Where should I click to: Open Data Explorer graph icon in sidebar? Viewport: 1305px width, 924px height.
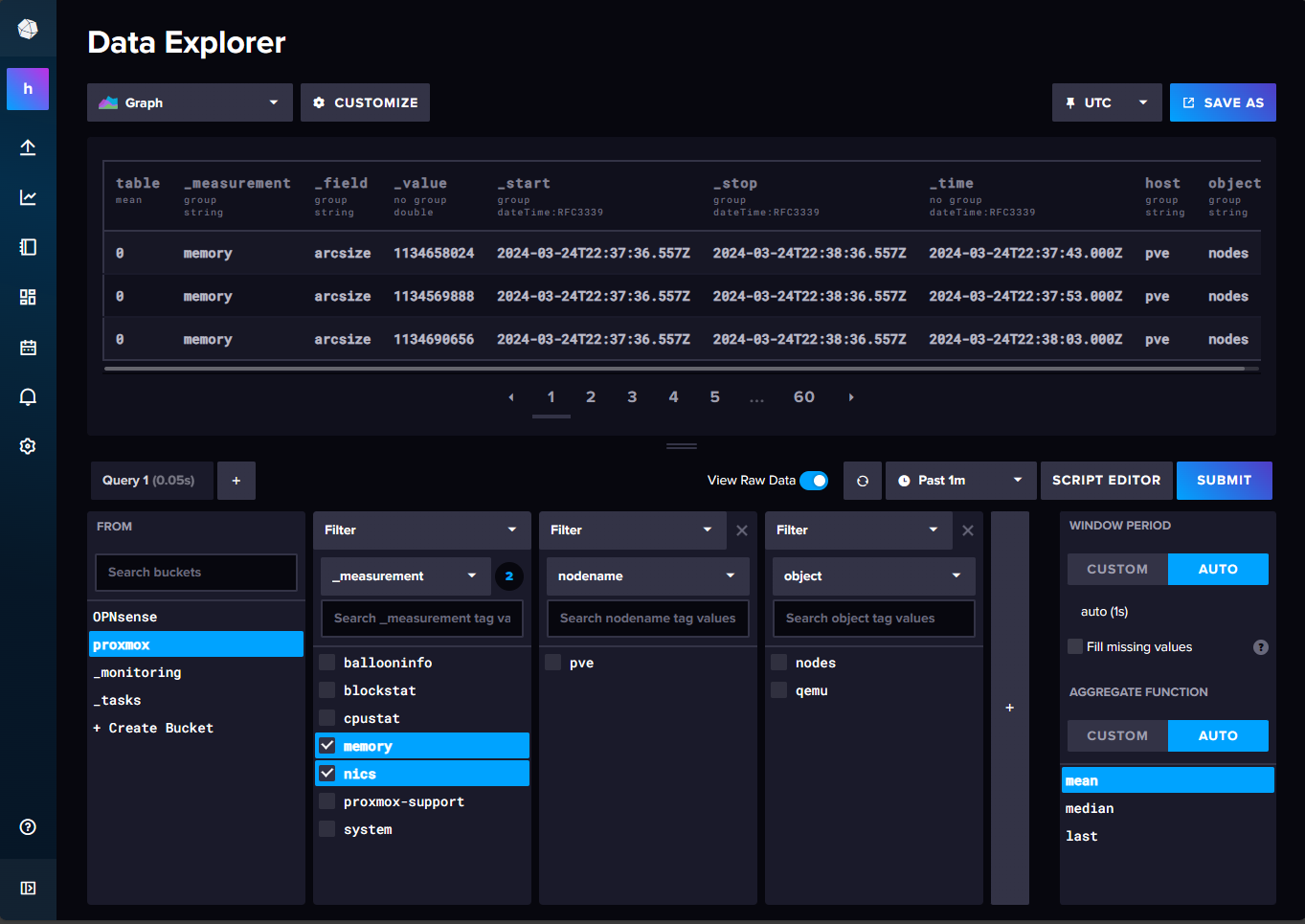point(28,197)
